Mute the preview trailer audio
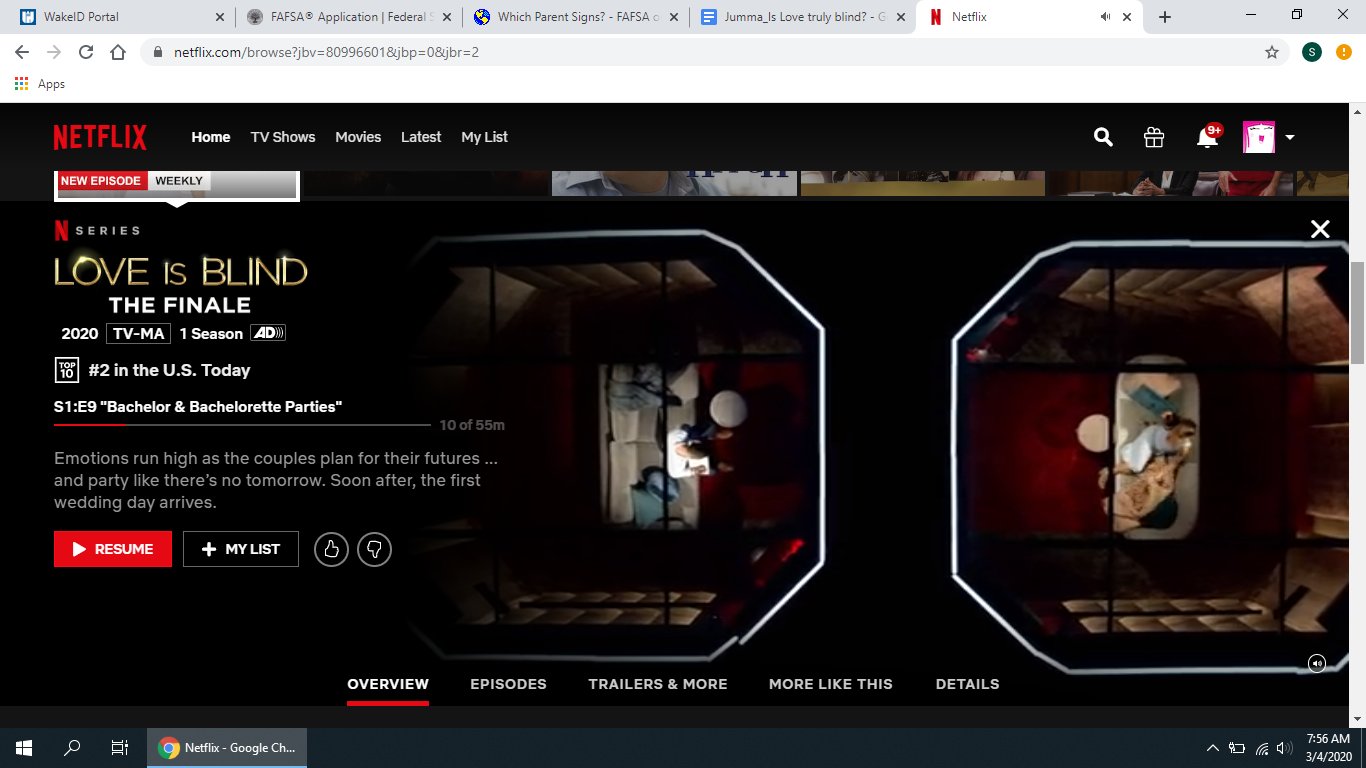Viewport: 1366px width, 768px height. pos(1317,663)
